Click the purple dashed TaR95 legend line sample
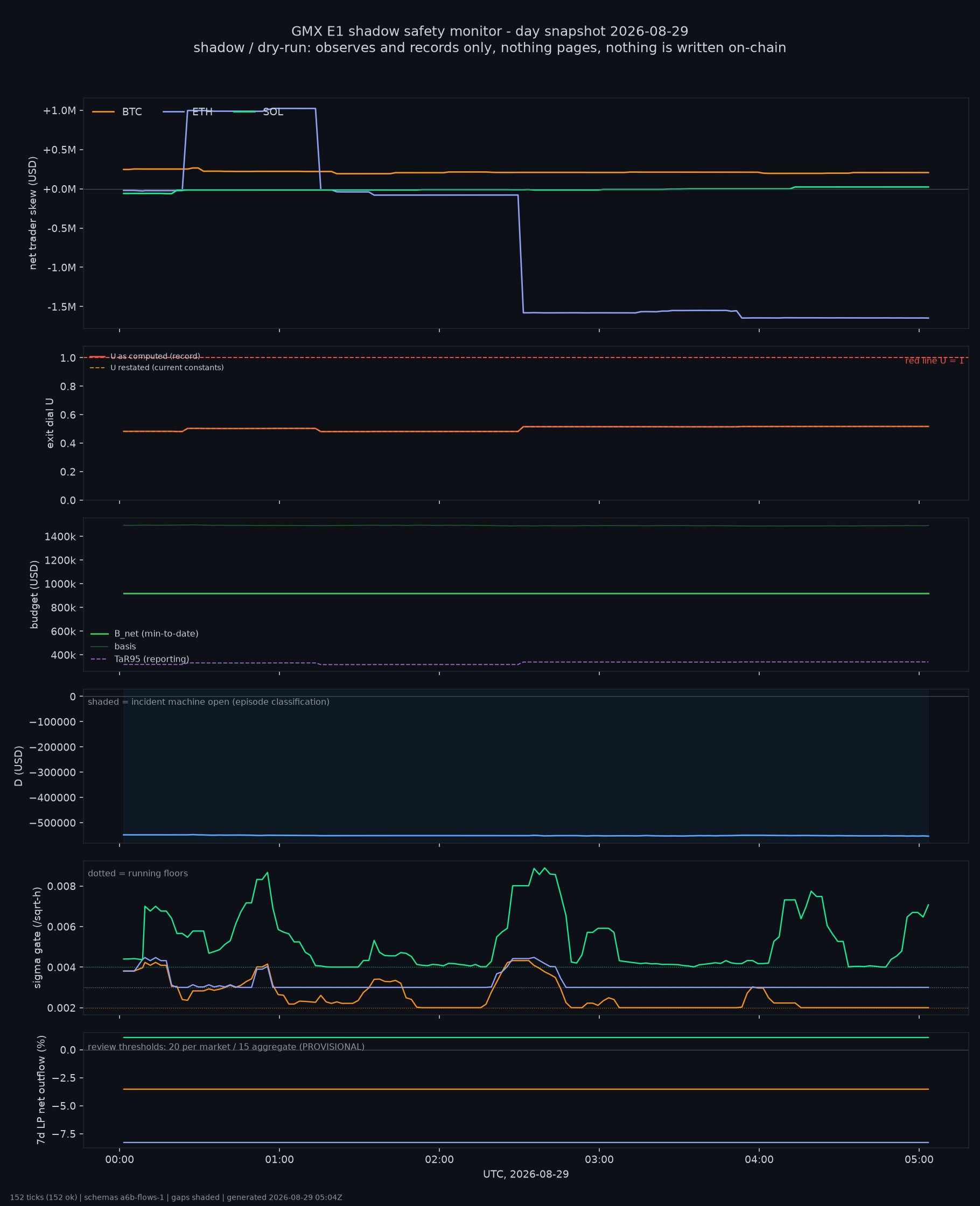 point(100,659)
